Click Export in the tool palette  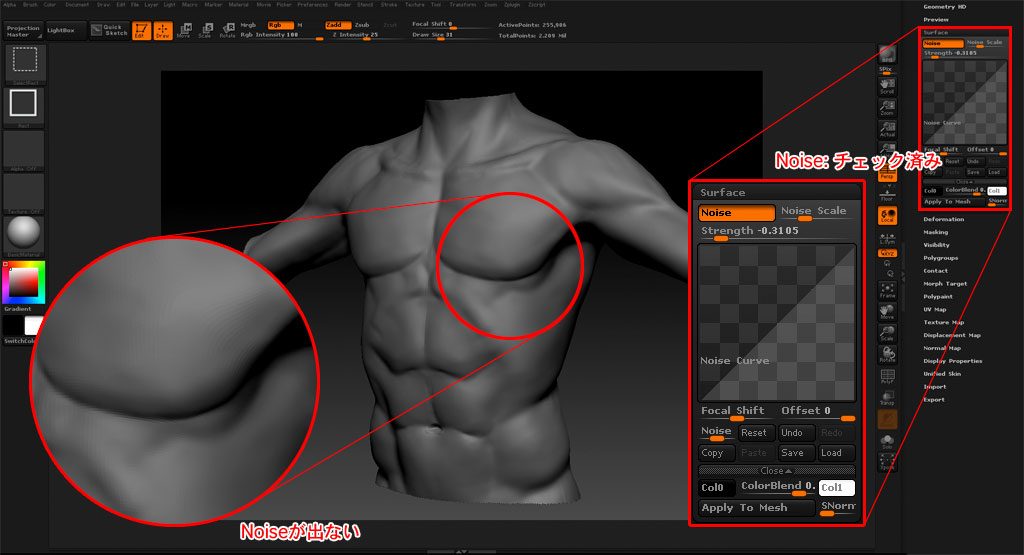(934, 400)
